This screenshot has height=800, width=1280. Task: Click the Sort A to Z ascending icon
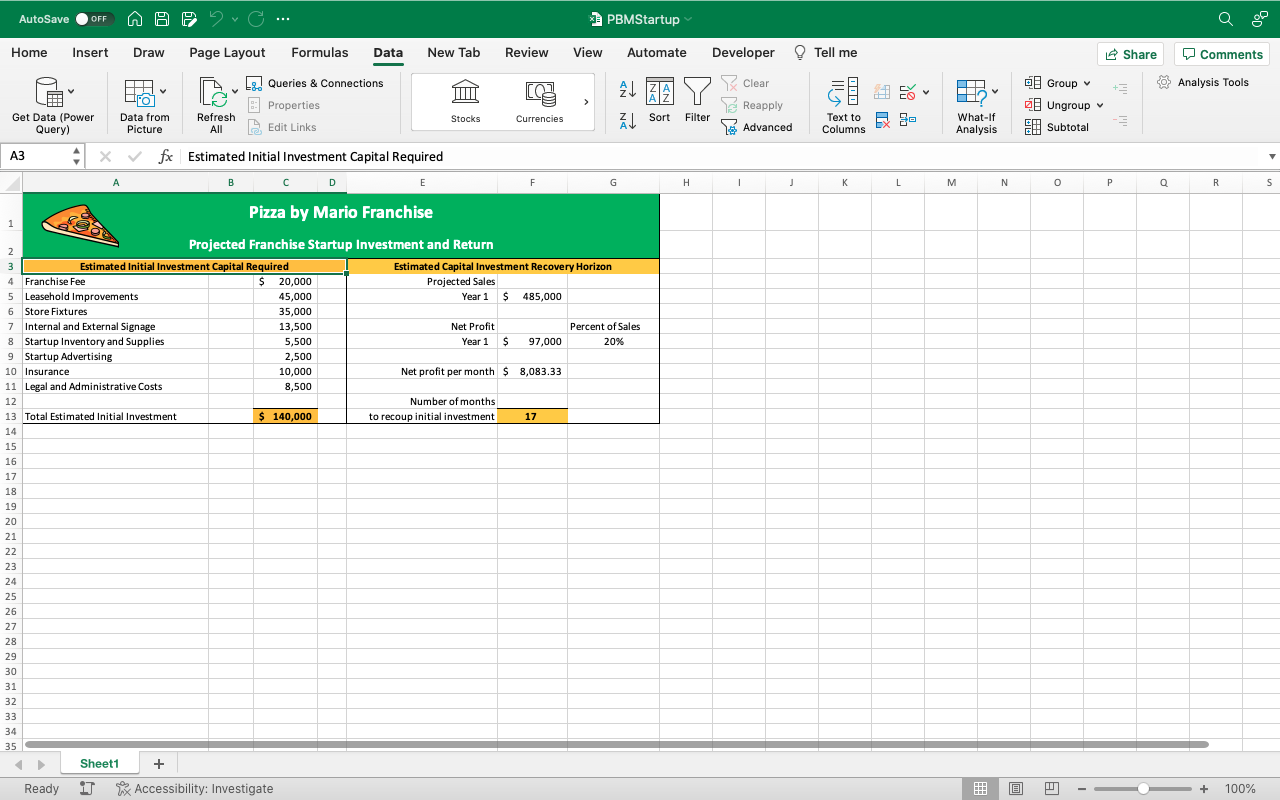click(627, 89)
